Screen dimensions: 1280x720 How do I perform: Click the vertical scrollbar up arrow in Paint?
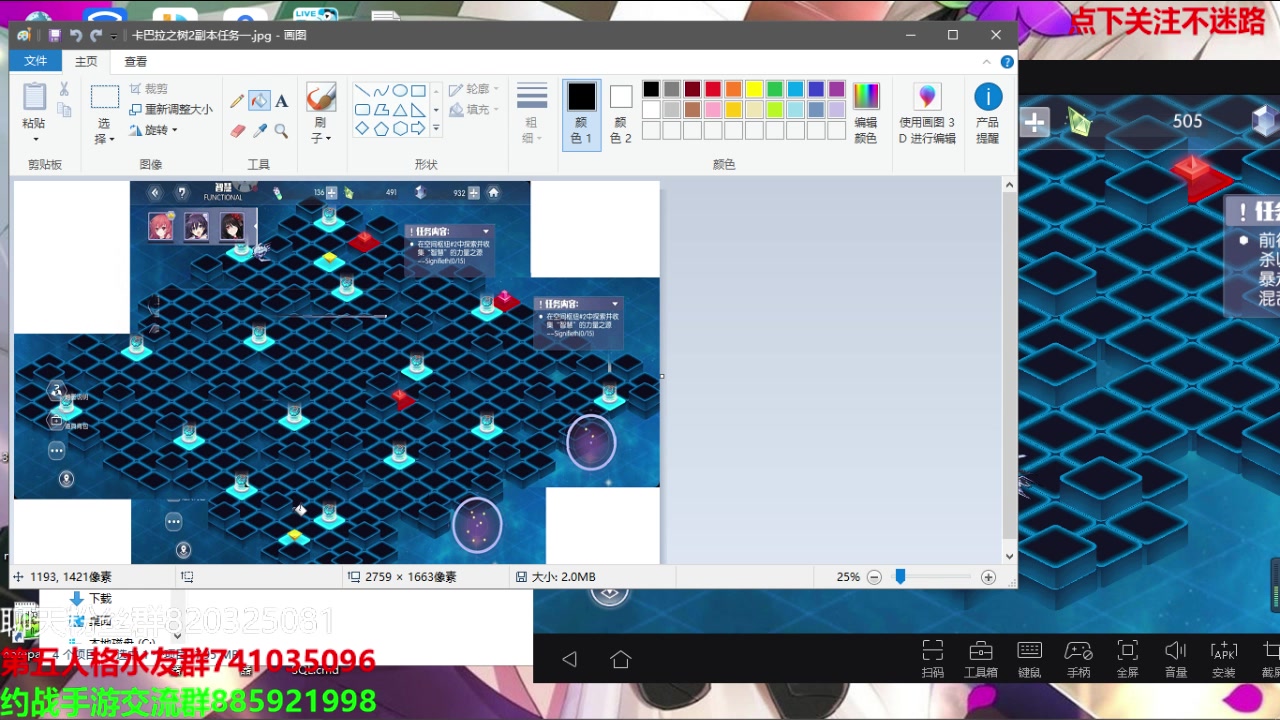[1009, 185]
